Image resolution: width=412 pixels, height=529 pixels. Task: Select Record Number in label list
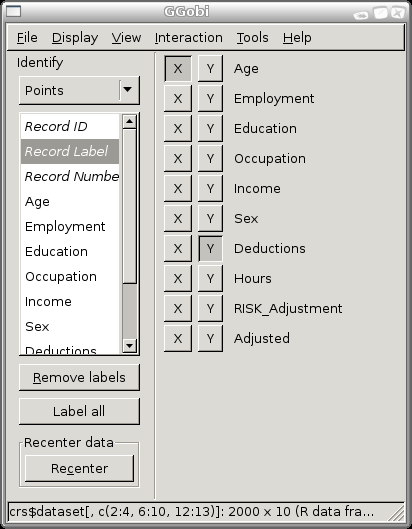pyautogui.click(x=70, y=176)
